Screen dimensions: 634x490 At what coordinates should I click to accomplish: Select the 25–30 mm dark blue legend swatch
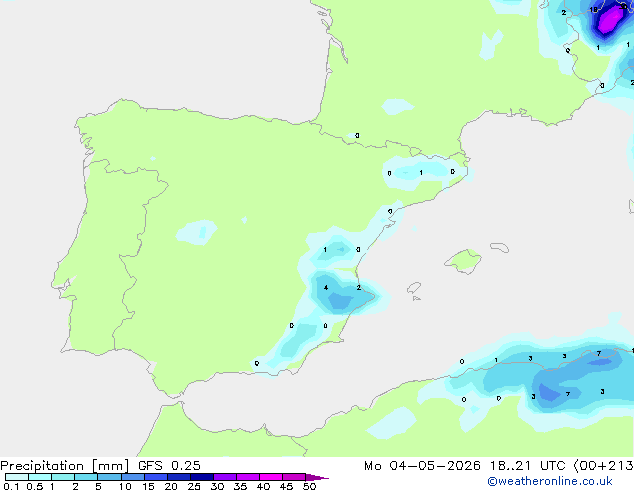pos(202,477)
